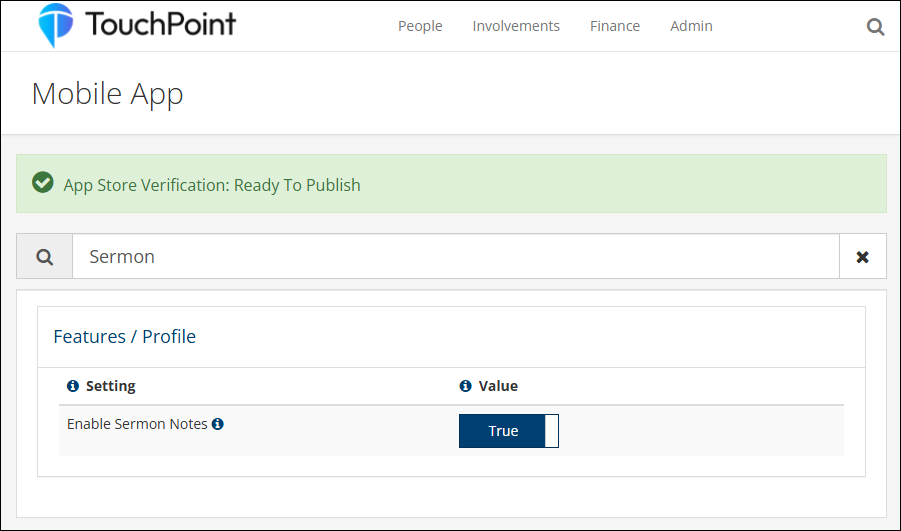
Task: Focus the Sermon search input field
Action: [455, 257]
